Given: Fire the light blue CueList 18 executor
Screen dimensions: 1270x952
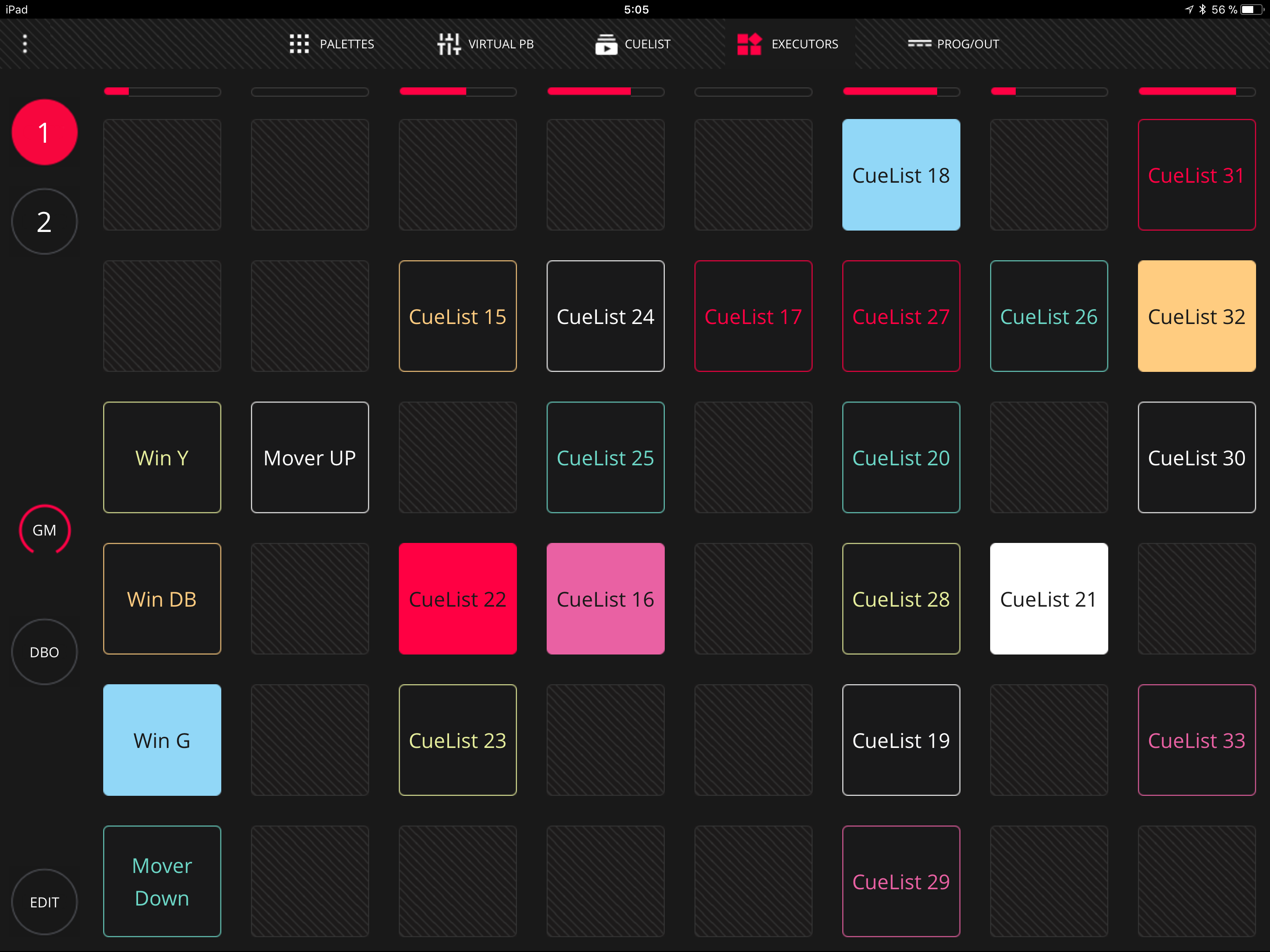Looking at the screenshot, I should (x=900, y=175).
